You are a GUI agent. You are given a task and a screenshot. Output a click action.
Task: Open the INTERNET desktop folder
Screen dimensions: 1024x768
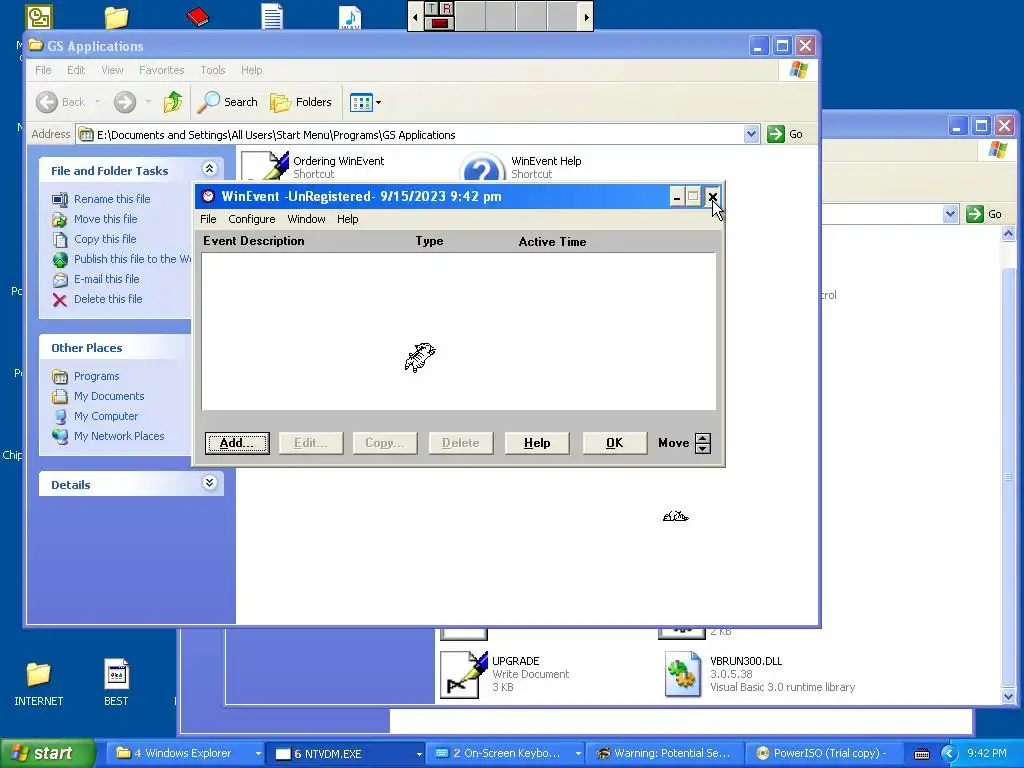coord(38,683)
